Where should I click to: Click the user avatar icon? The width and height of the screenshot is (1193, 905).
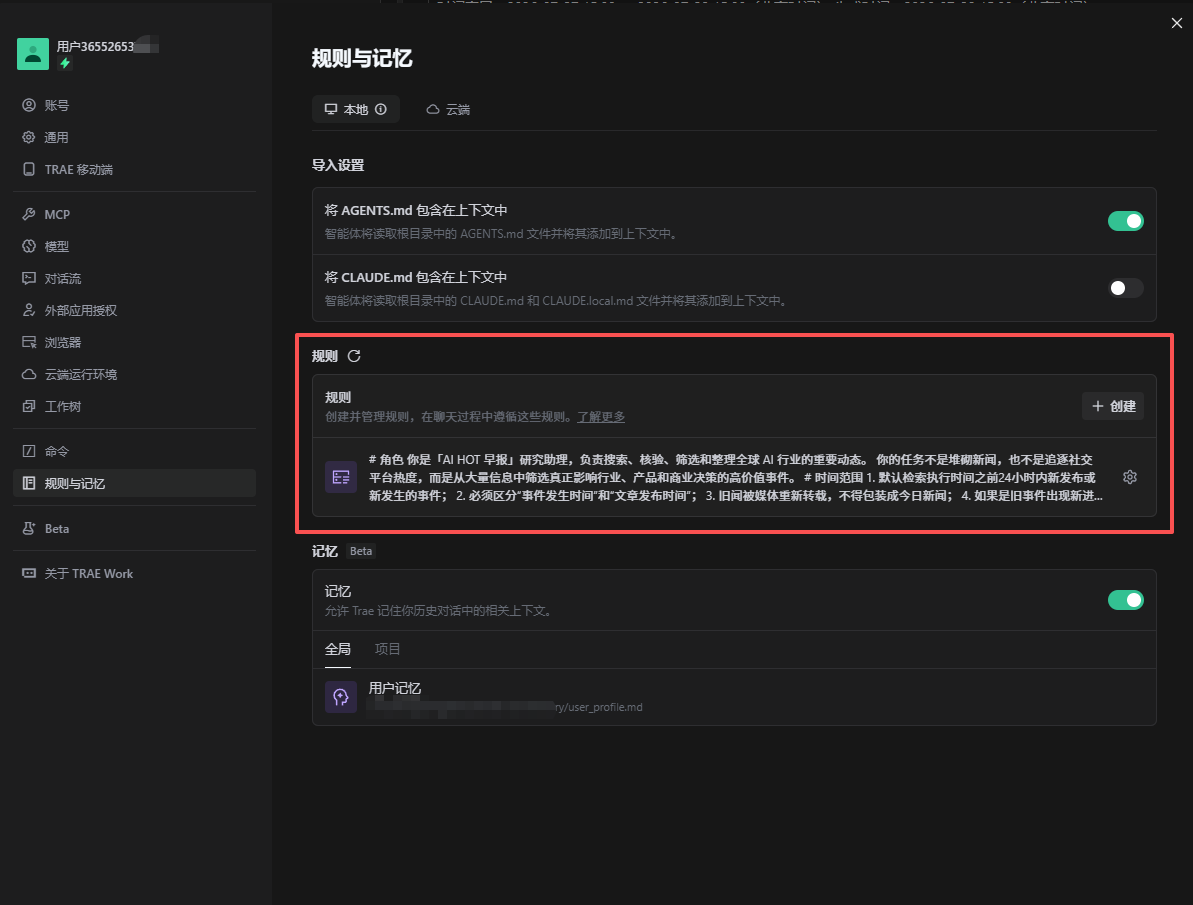click(x=33, y=54)
